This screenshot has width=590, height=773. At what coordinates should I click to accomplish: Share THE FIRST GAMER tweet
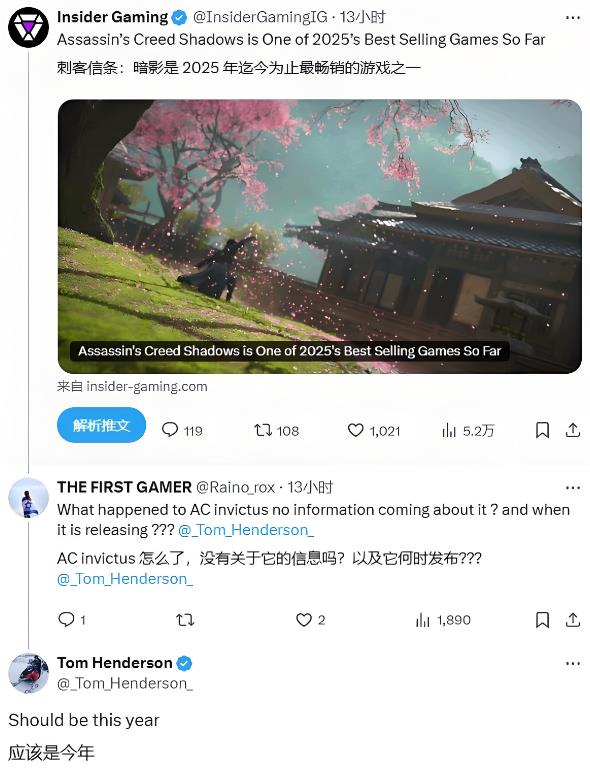point(572,619)
